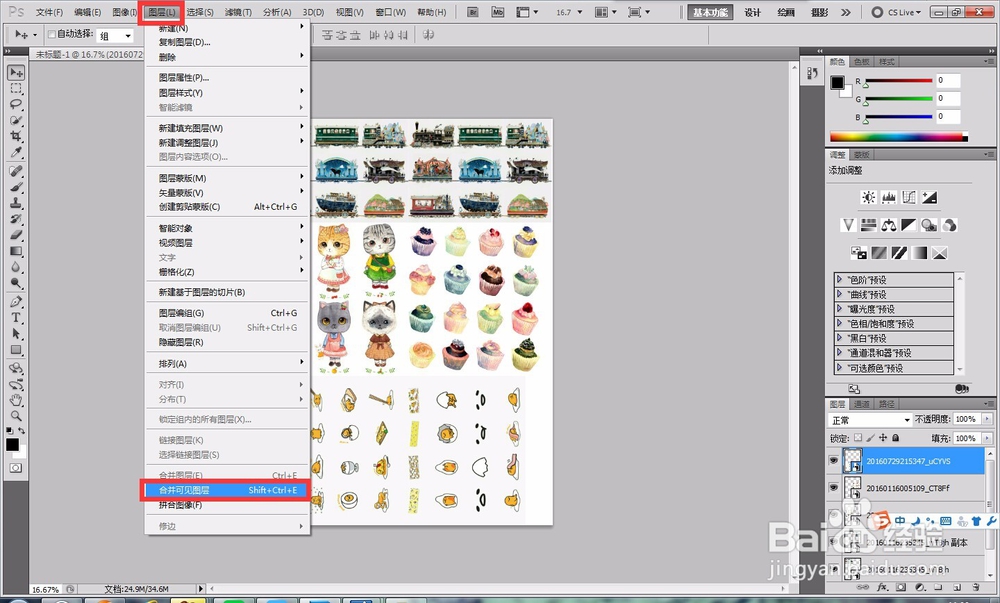Add a Brightness/Contrast adjustment
1000x603 pixels.
pyautogui.click(x=868, y=198)
